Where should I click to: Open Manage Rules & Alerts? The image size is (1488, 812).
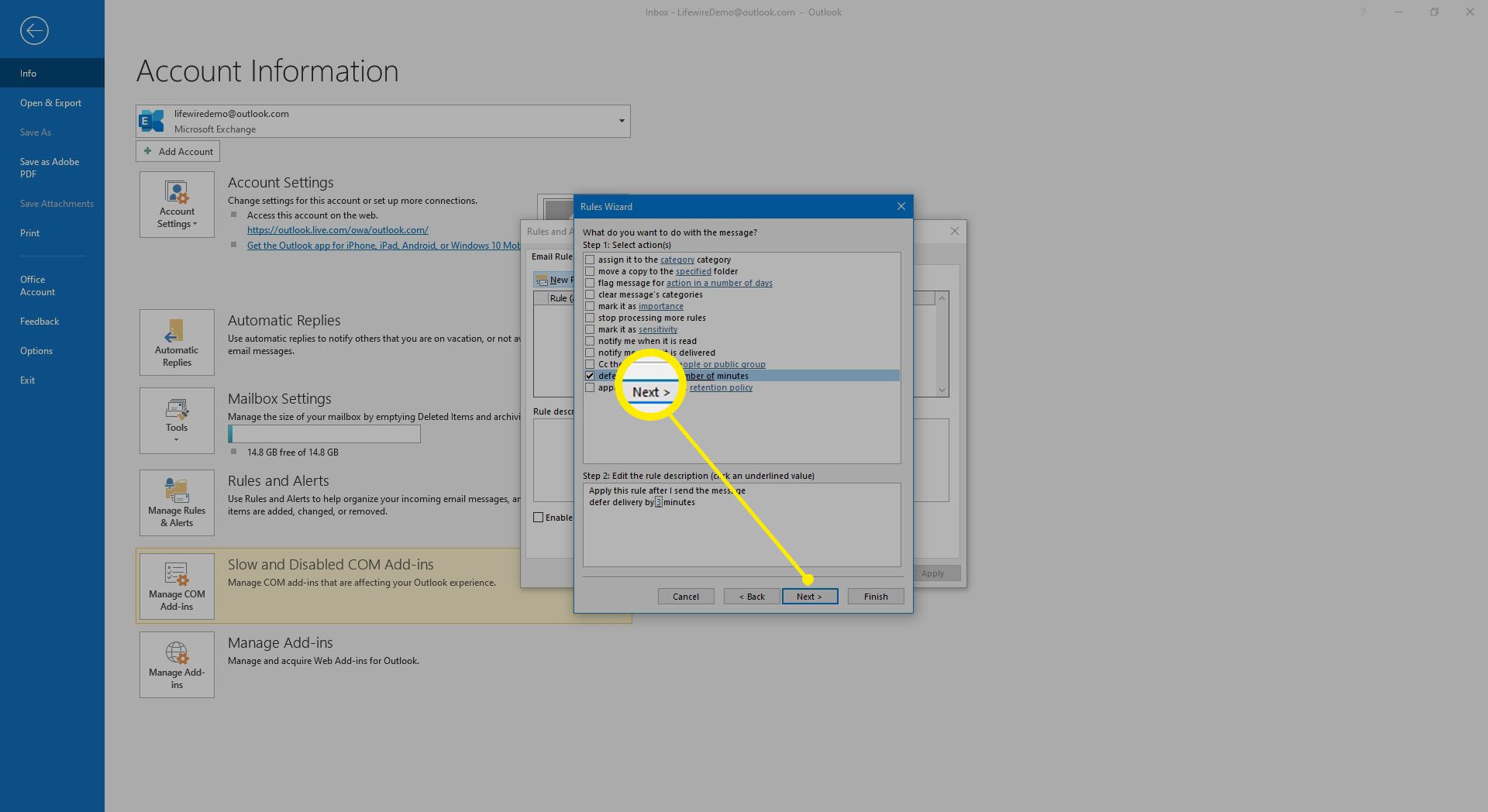tap(177, 503)
